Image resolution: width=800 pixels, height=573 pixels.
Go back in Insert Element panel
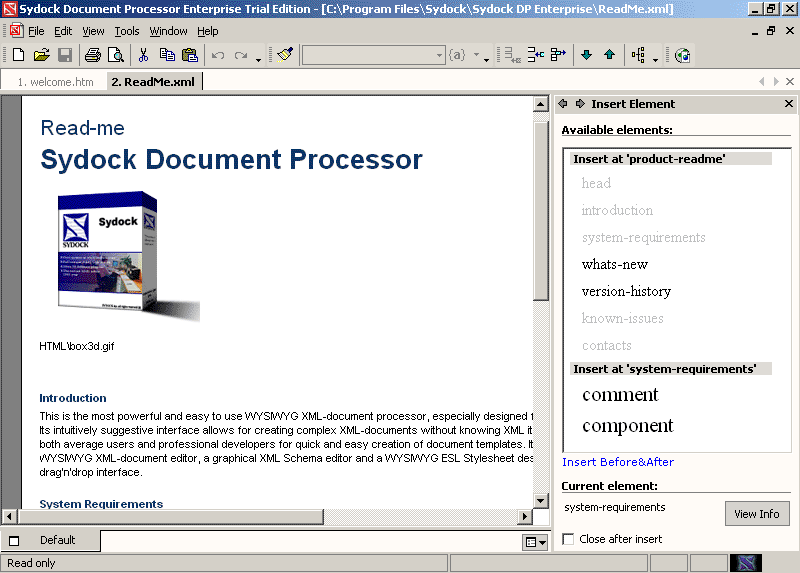pos(563,104)
